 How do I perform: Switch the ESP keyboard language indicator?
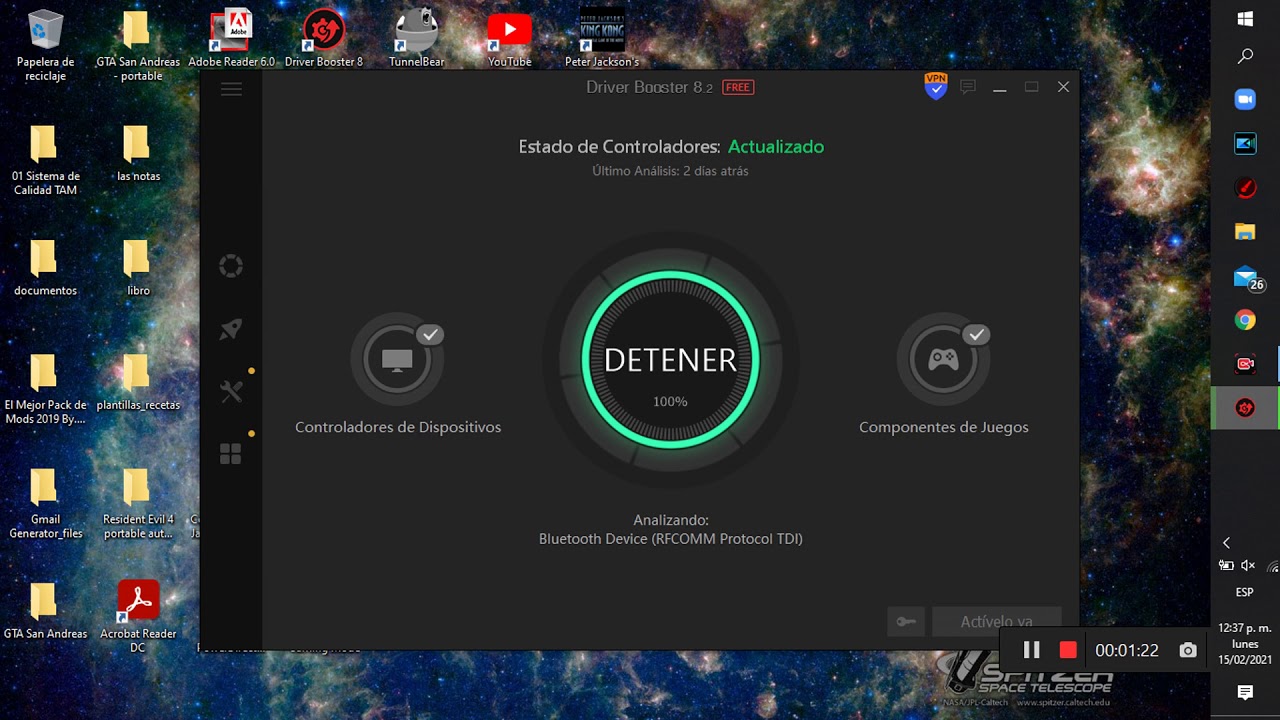1245,592
